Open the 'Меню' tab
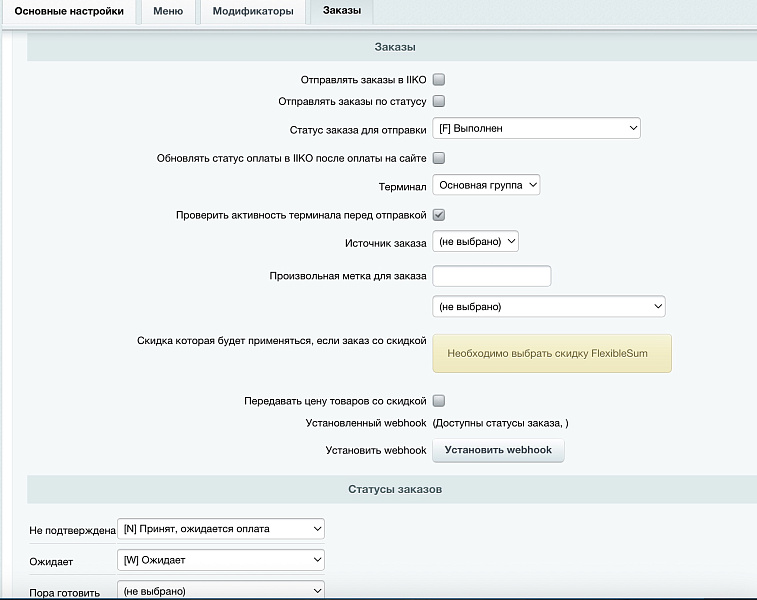Image resolution: width=757 pixels, height=600 pixels. click(167, 11)
